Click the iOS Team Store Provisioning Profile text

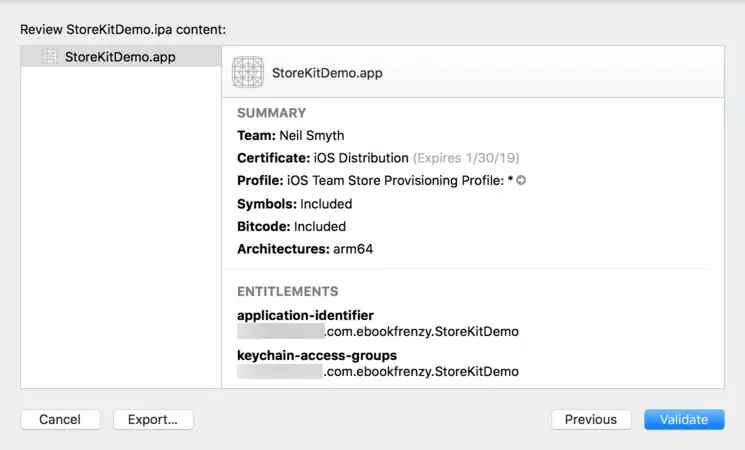[x=395, y=181]
